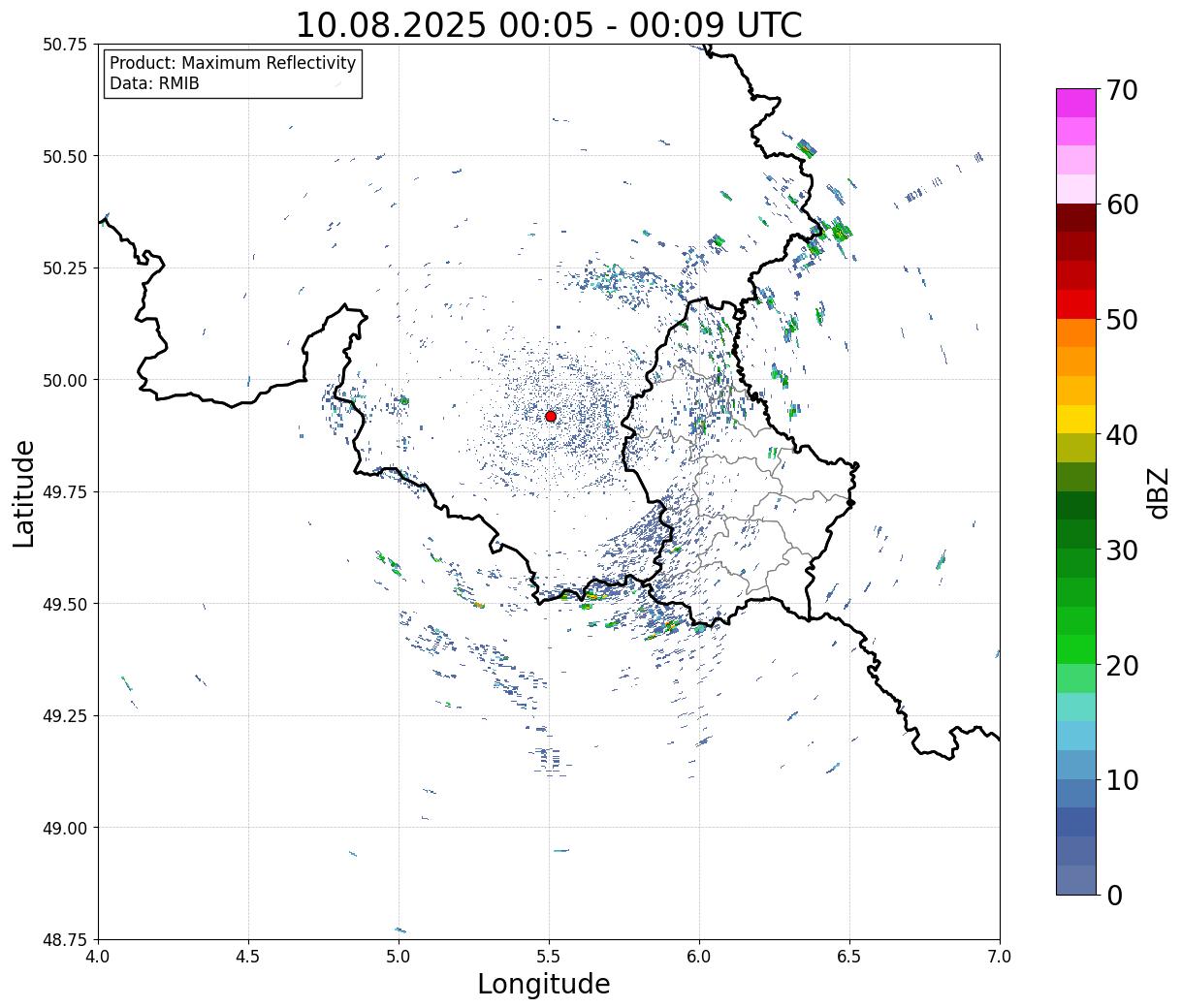Click the longitude tick label '5.0'
1182x1008 pixels.
point(399,957)
